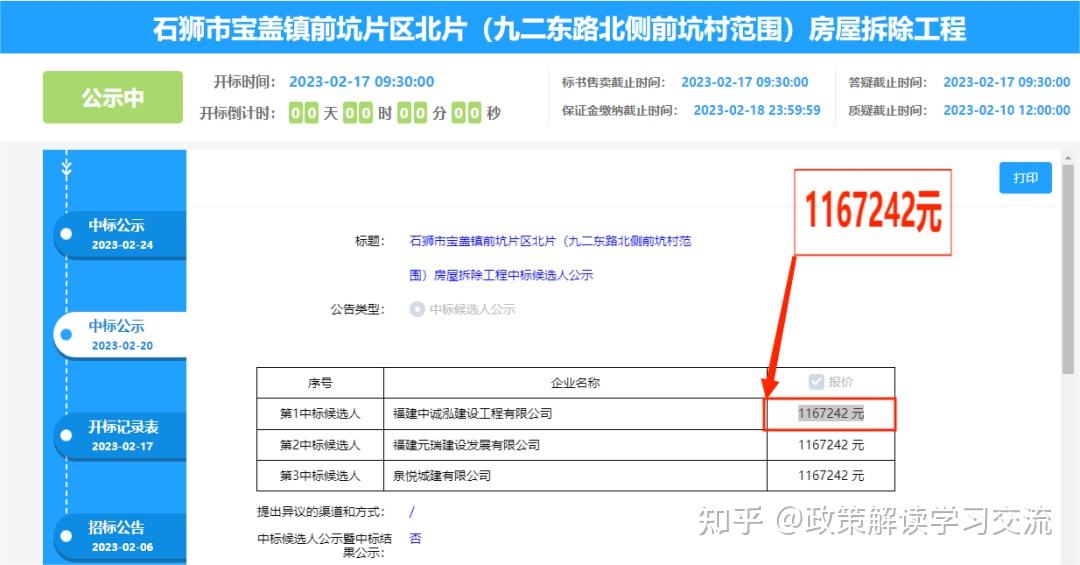This screenshot has width=1080, height=565.
Task: Click the 开标时间 value 2023-02-17 09:30:00
Action: pyautogui.click(x=362, y=81)
